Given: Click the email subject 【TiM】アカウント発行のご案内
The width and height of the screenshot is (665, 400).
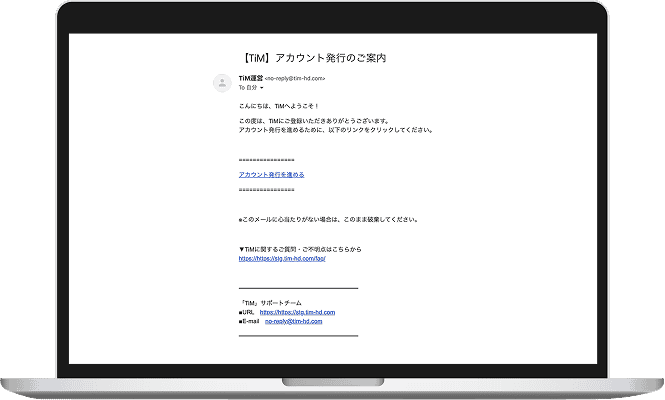Looking at the screenshot, I should pyautogui.click(x=308, y=58).
